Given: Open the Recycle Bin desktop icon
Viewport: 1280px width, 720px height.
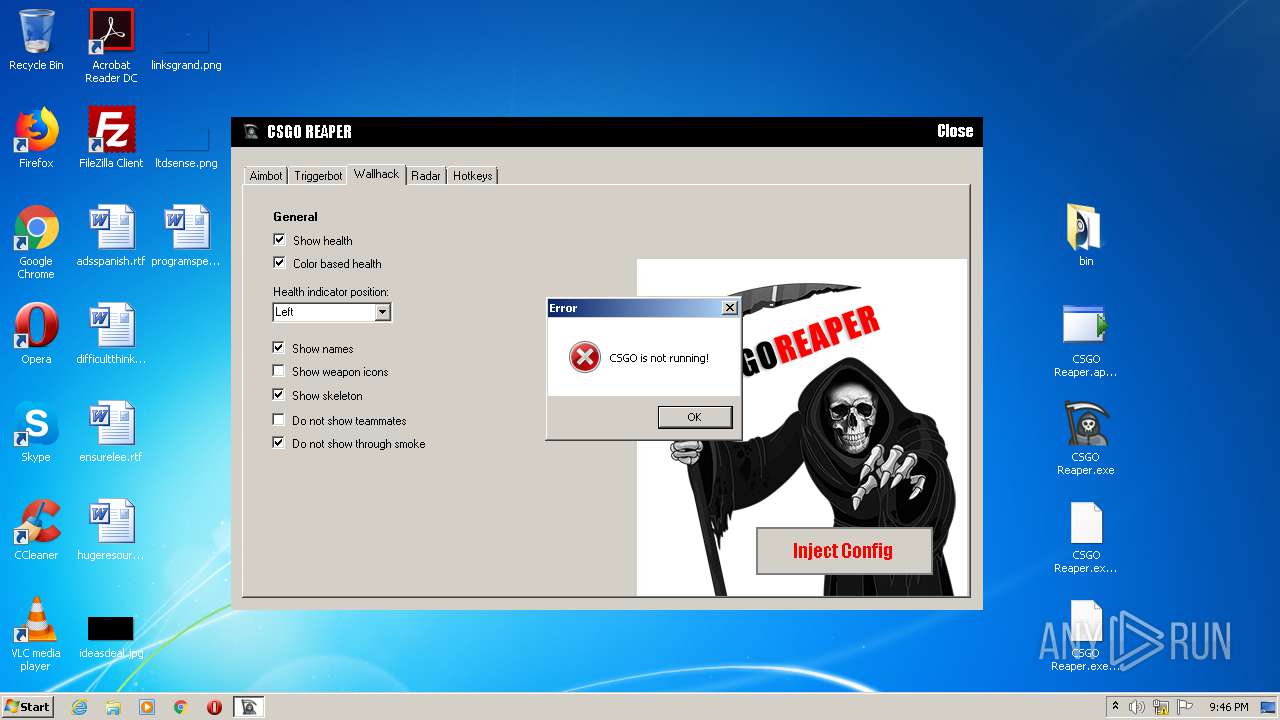Looking at the screenshot, I should pos(36,40).
